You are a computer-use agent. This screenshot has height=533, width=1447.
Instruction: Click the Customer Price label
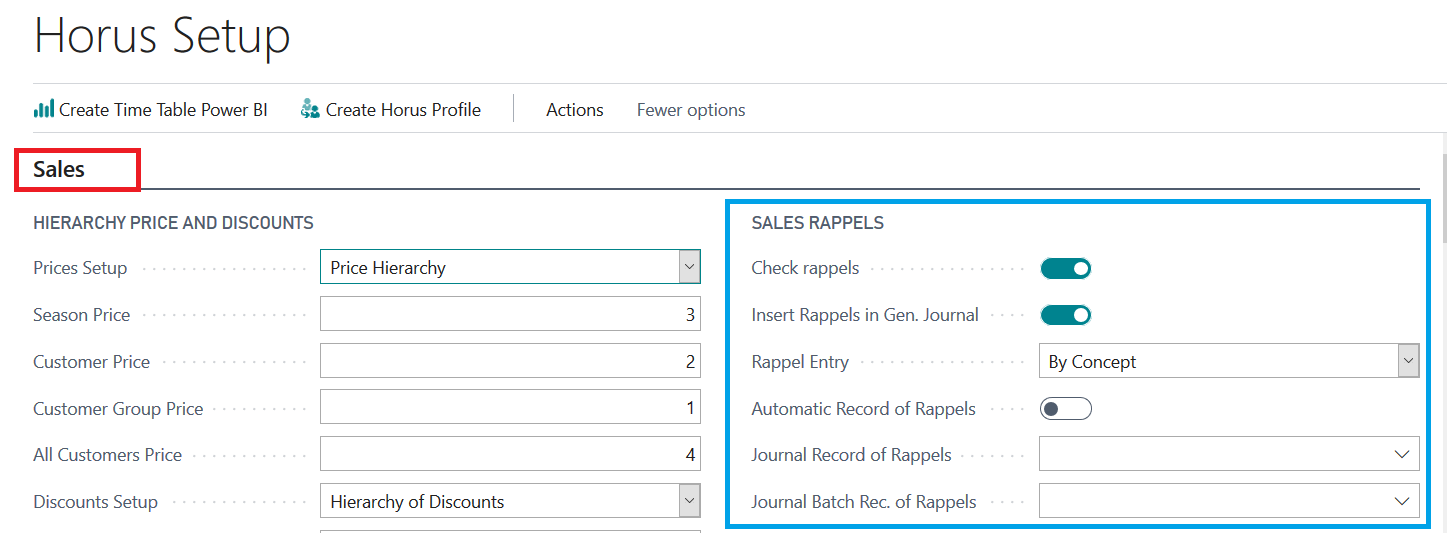[x=91, y=362]
